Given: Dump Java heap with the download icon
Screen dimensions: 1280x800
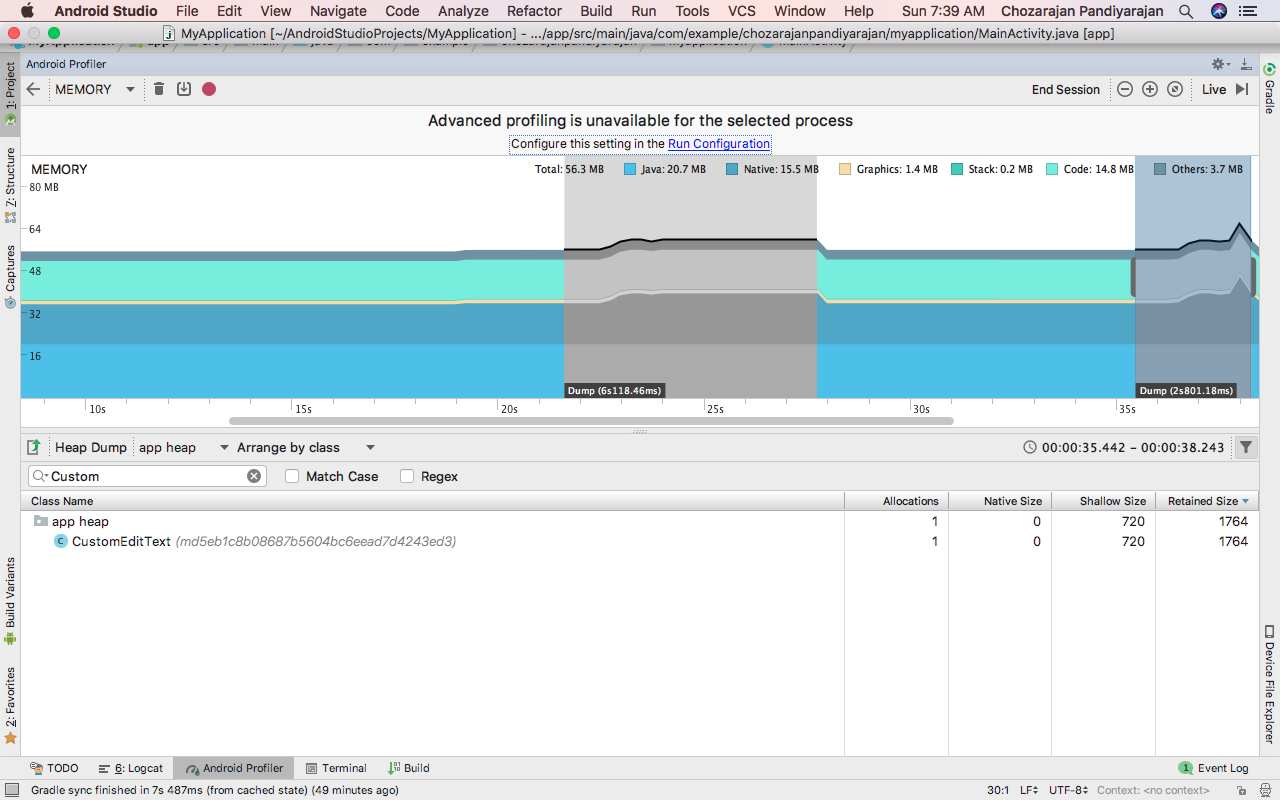Looking at the screenshot, I should tap(184, 89).
